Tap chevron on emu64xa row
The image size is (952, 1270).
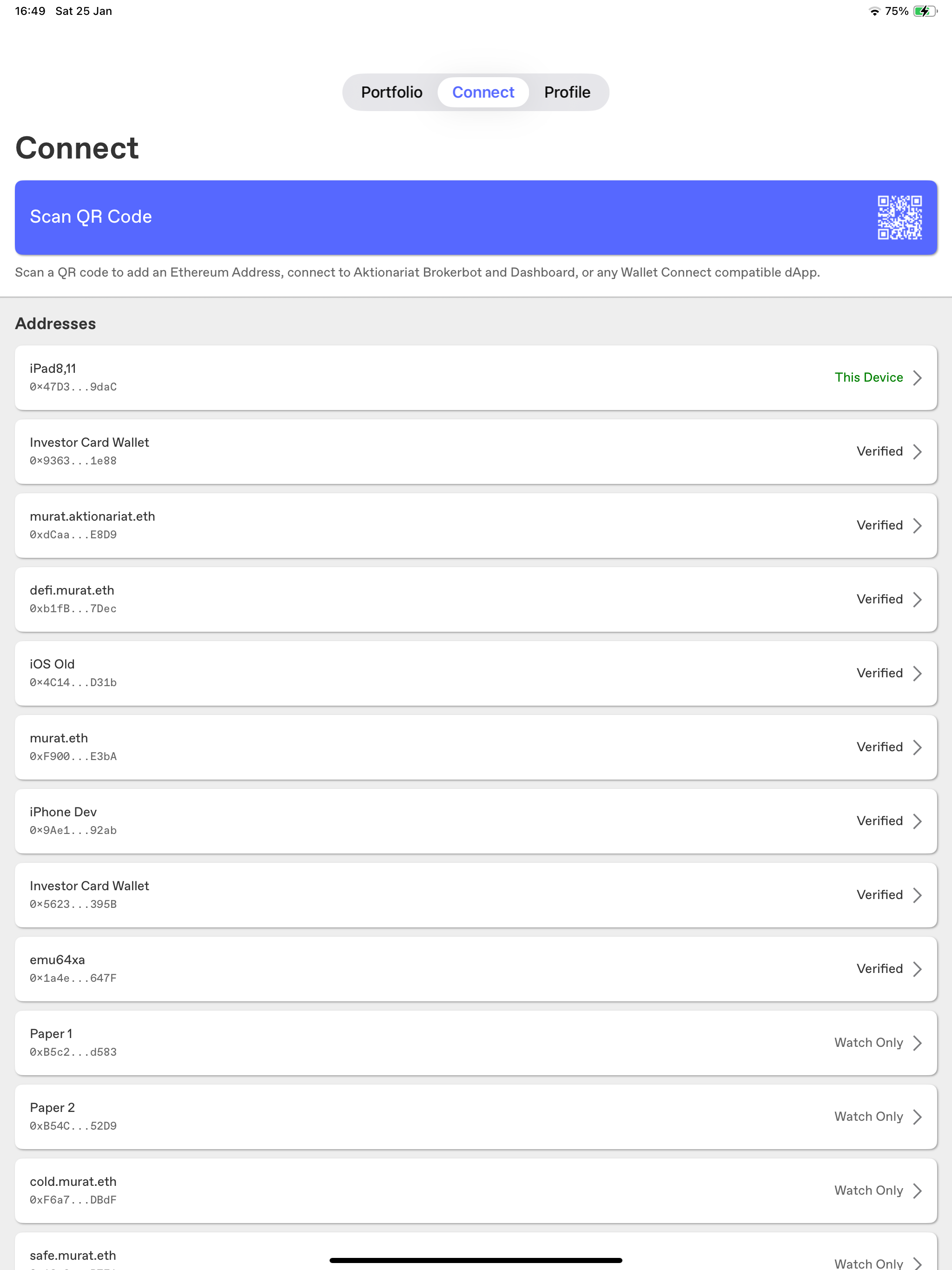[917, 969]
